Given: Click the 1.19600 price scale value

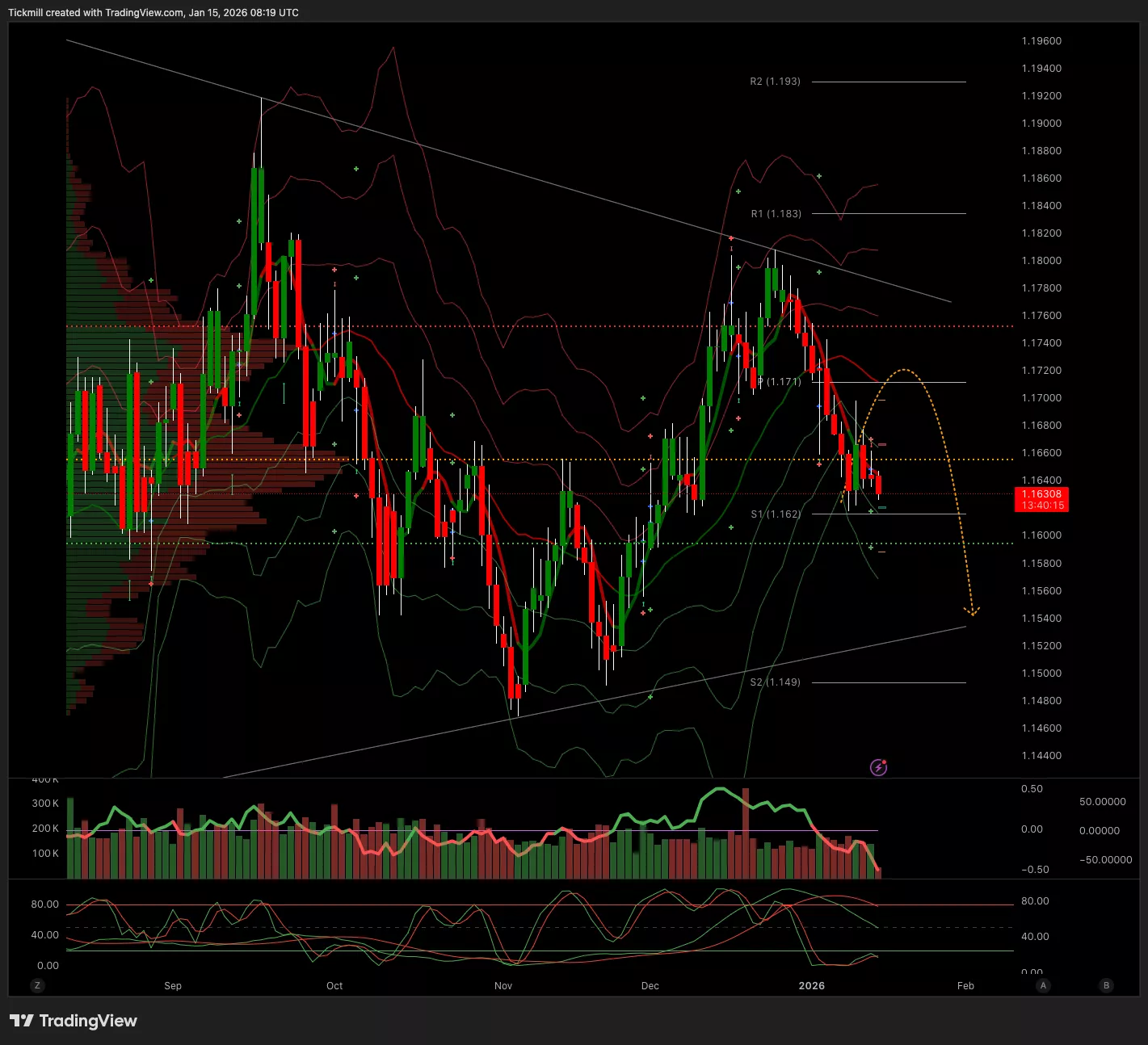Looking at the screenshot, I should click(x=1041, y=41).
